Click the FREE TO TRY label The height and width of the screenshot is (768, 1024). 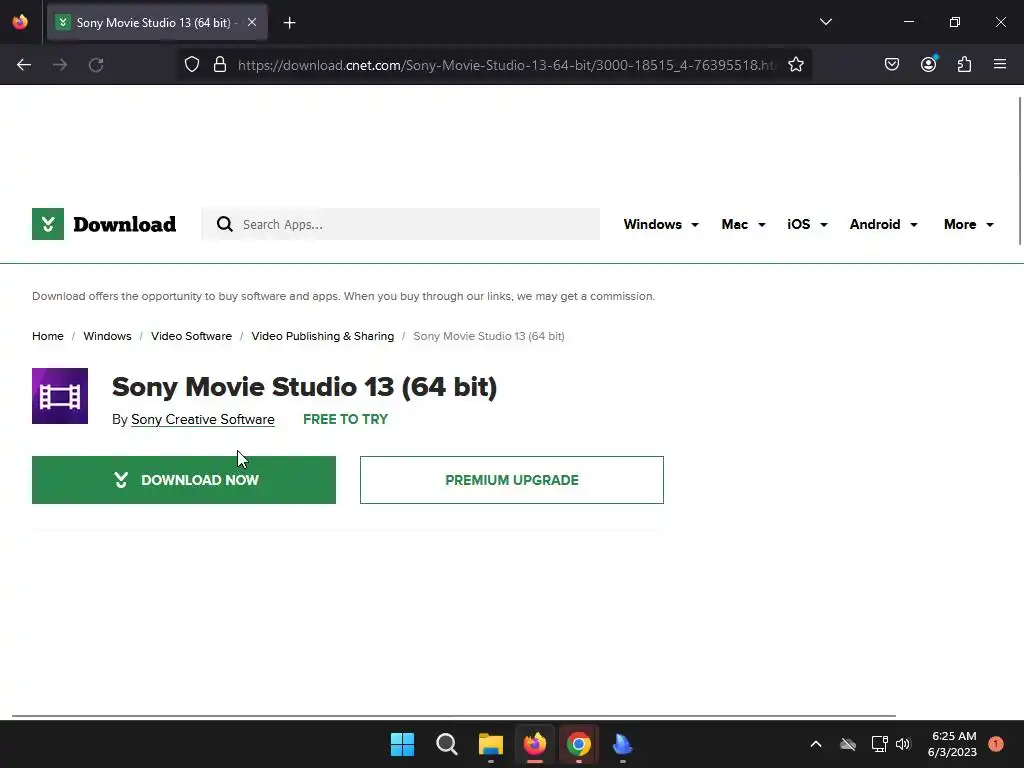[345, 419]
